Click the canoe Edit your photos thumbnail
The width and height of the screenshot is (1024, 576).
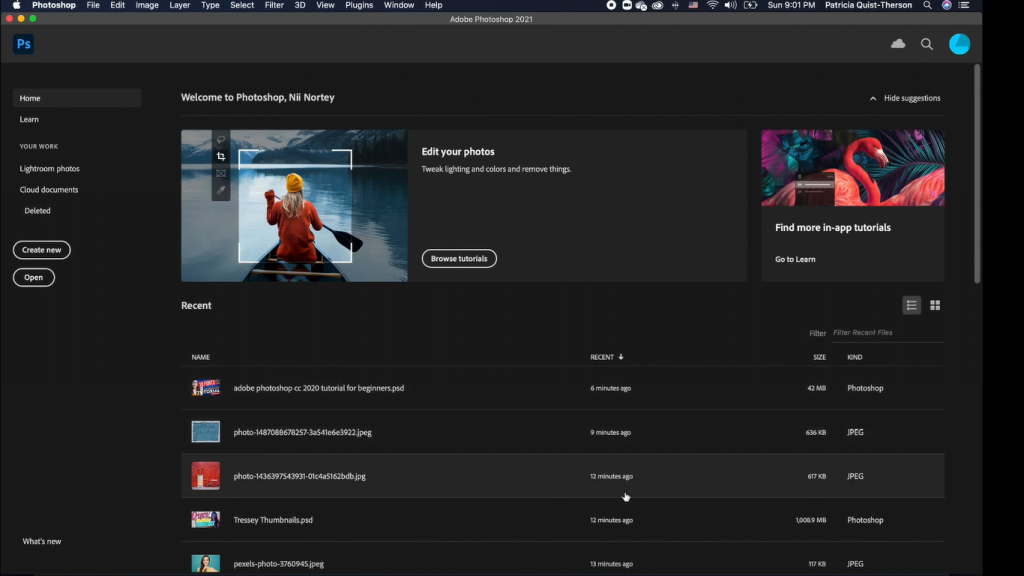pyautogui.click(x=295, y=206)
